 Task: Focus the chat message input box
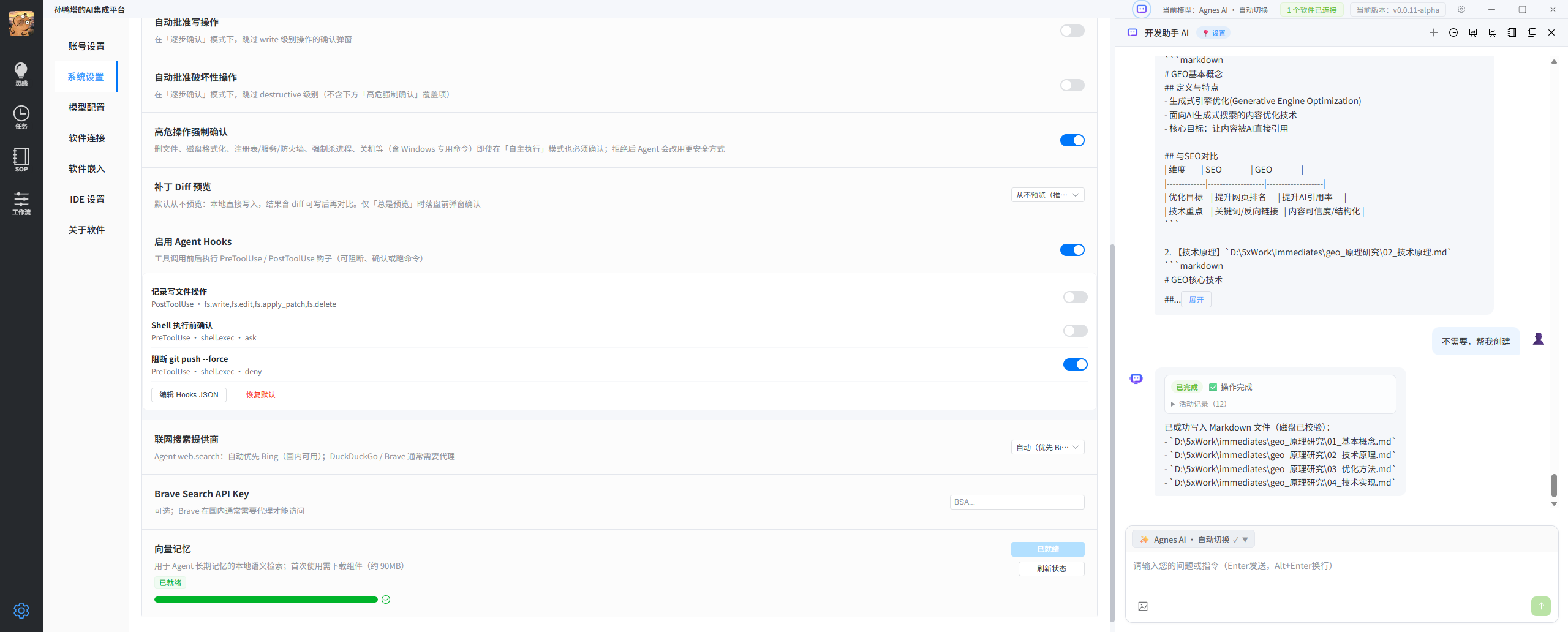[1341, 573]
